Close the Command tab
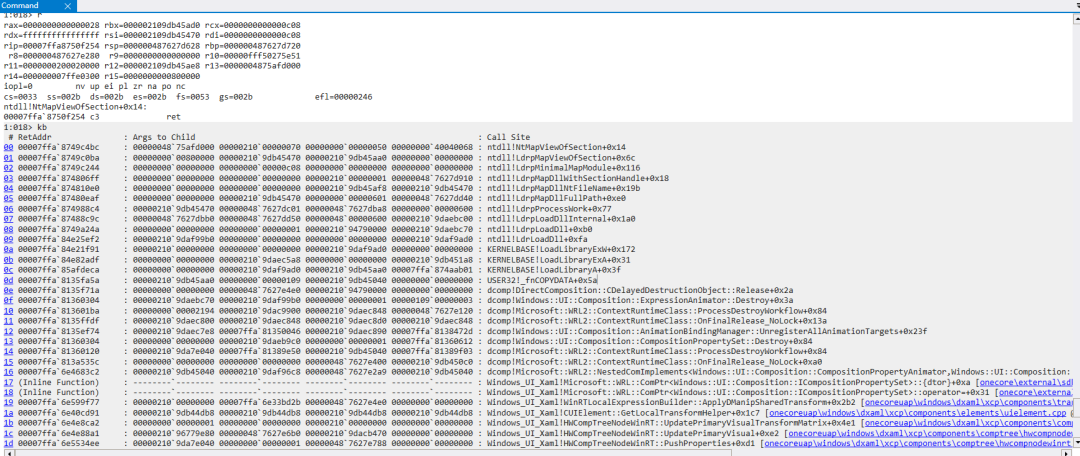The width and height of the screenshot is (1080, 456). (x=68, y=6)
